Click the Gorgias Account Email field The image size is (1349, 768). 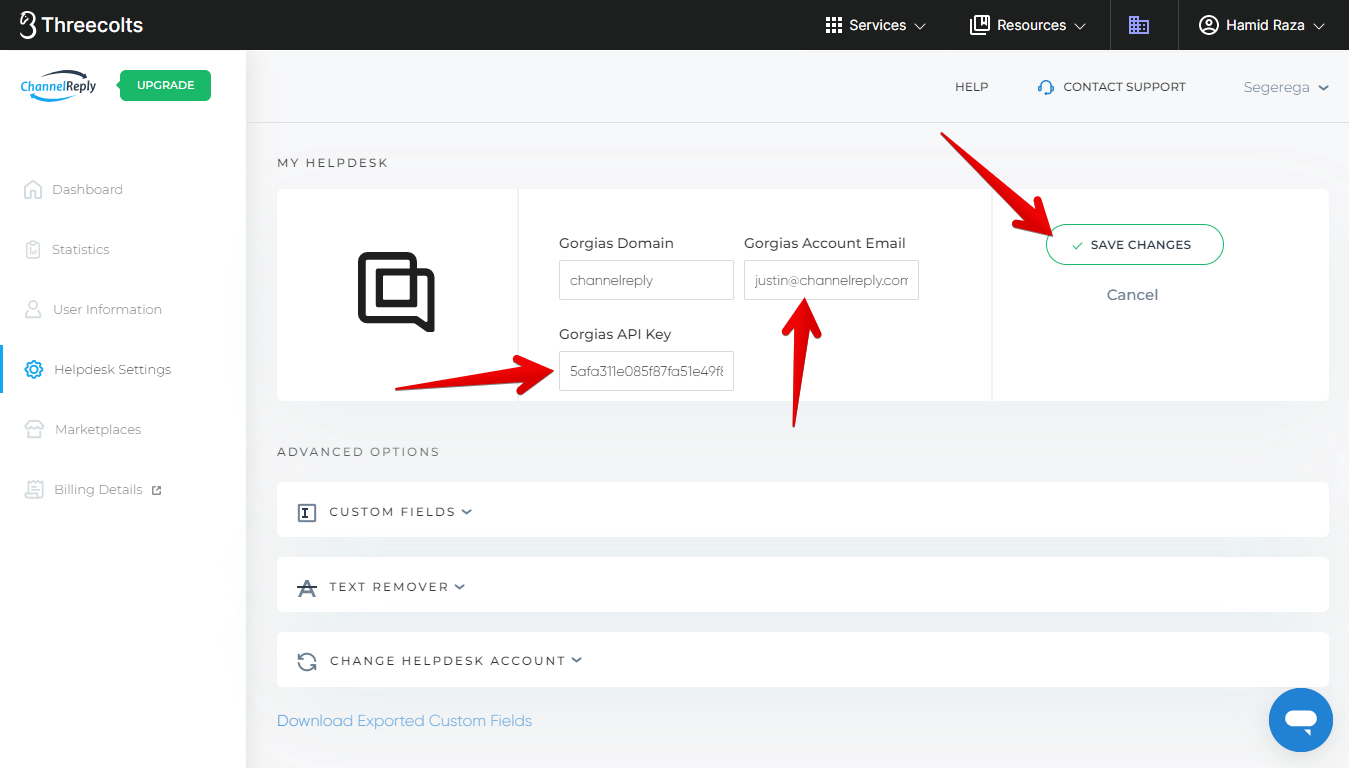point(831,280)
